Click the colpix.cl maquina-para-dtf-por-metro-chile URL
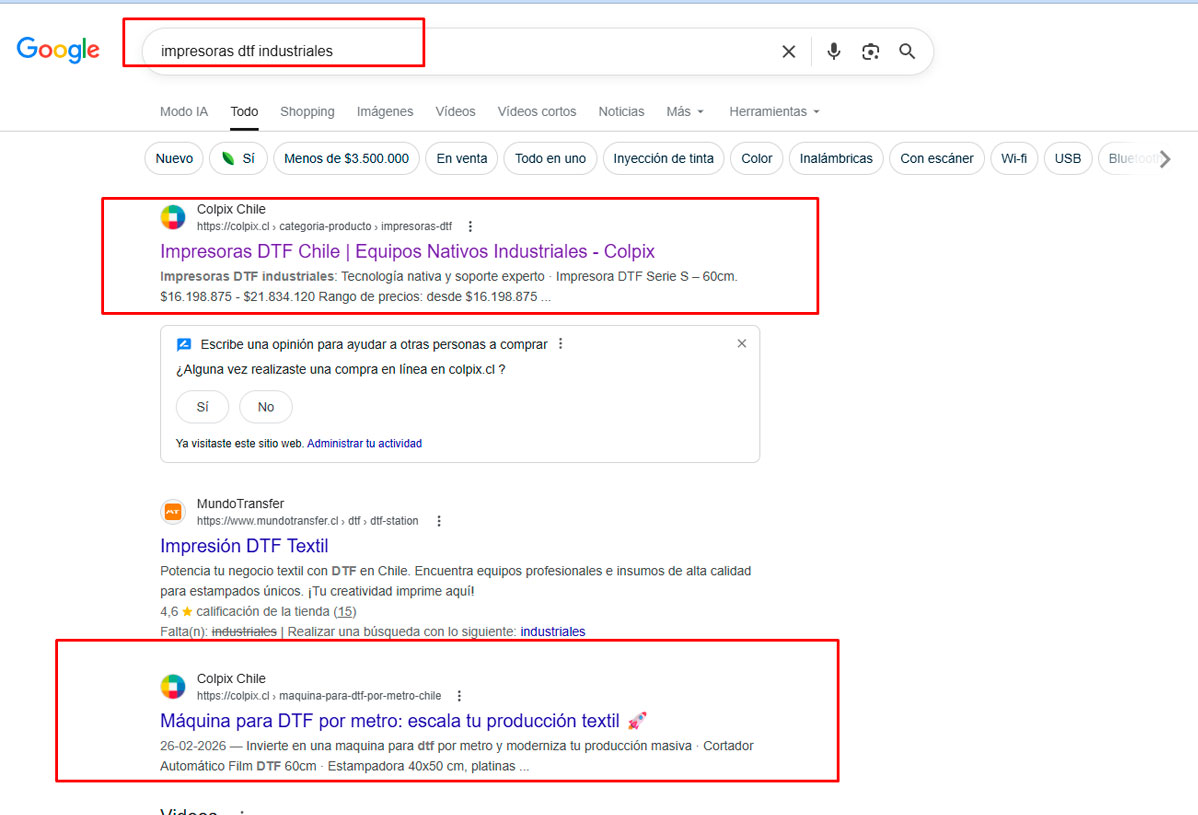The height and width of the screenshot is (815, 1198). pyautogui.click(x=319, y=696)
